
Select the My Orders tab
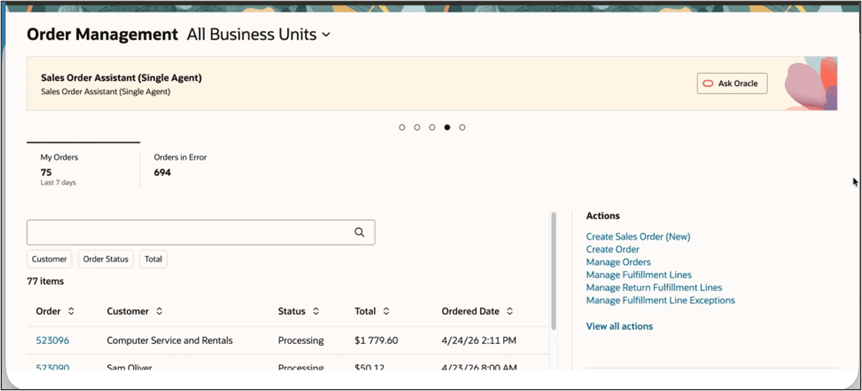point(83,166)
